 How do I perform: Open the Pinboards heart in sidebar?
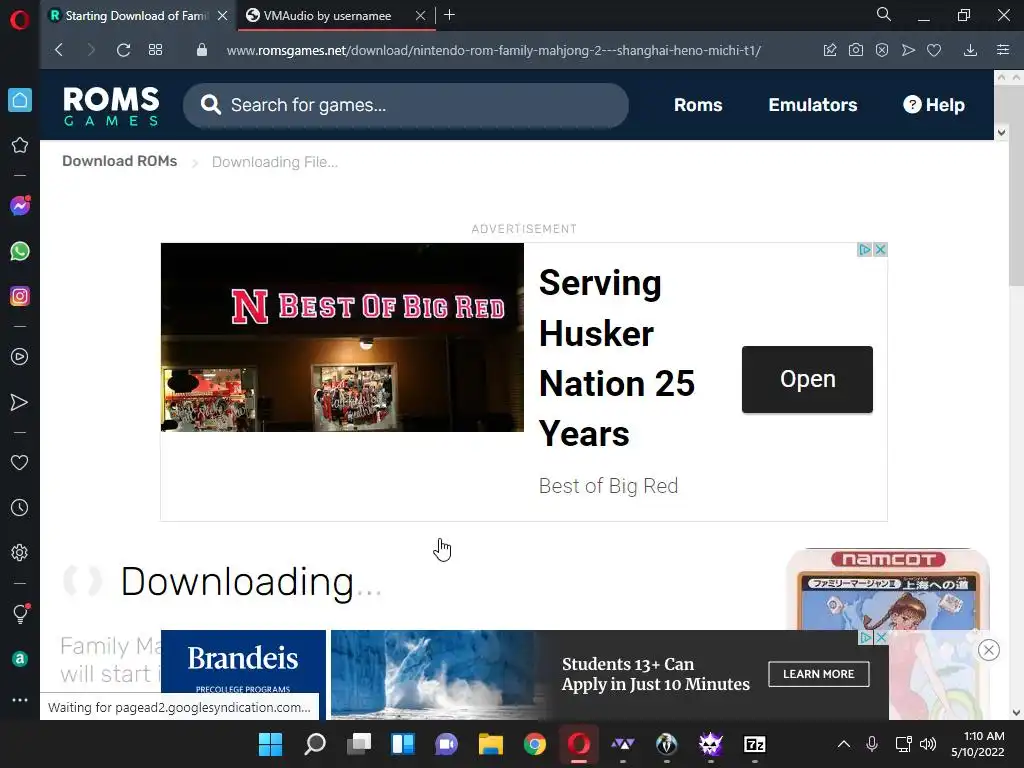20,462
